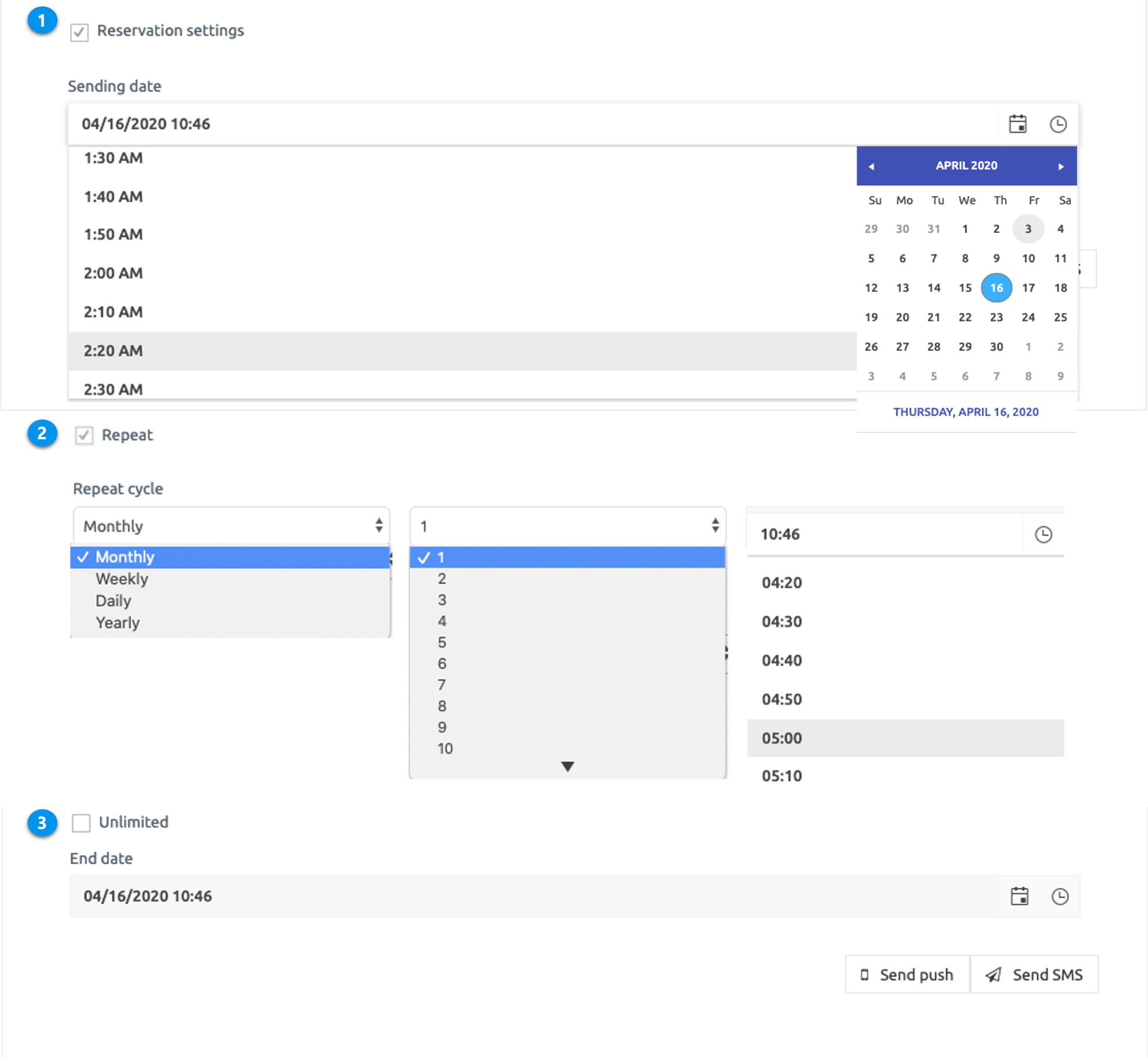Open clock icon in End date field
Viewport: 1148px width, 1058px height.
[x=1059, y=896]
